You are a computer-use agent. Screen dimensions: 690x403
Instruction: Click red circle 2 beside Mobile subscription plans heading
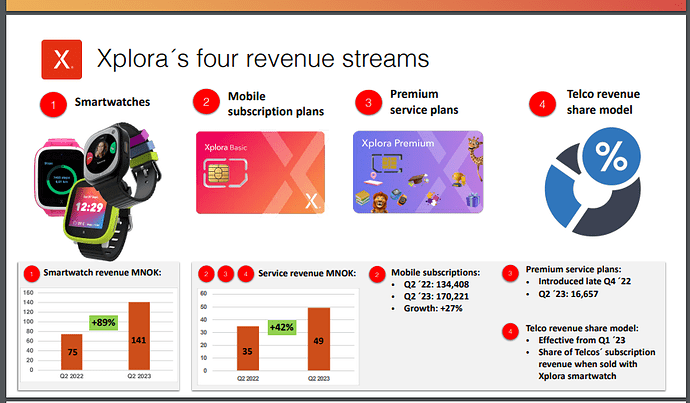[206, 102]
